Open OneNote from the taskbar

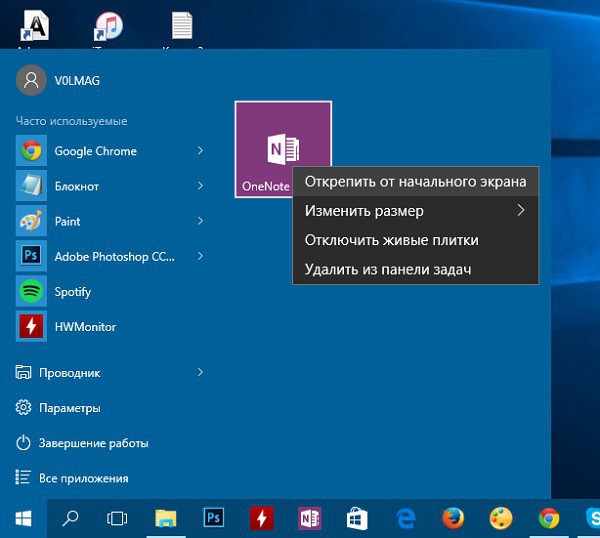click(310, 518)
